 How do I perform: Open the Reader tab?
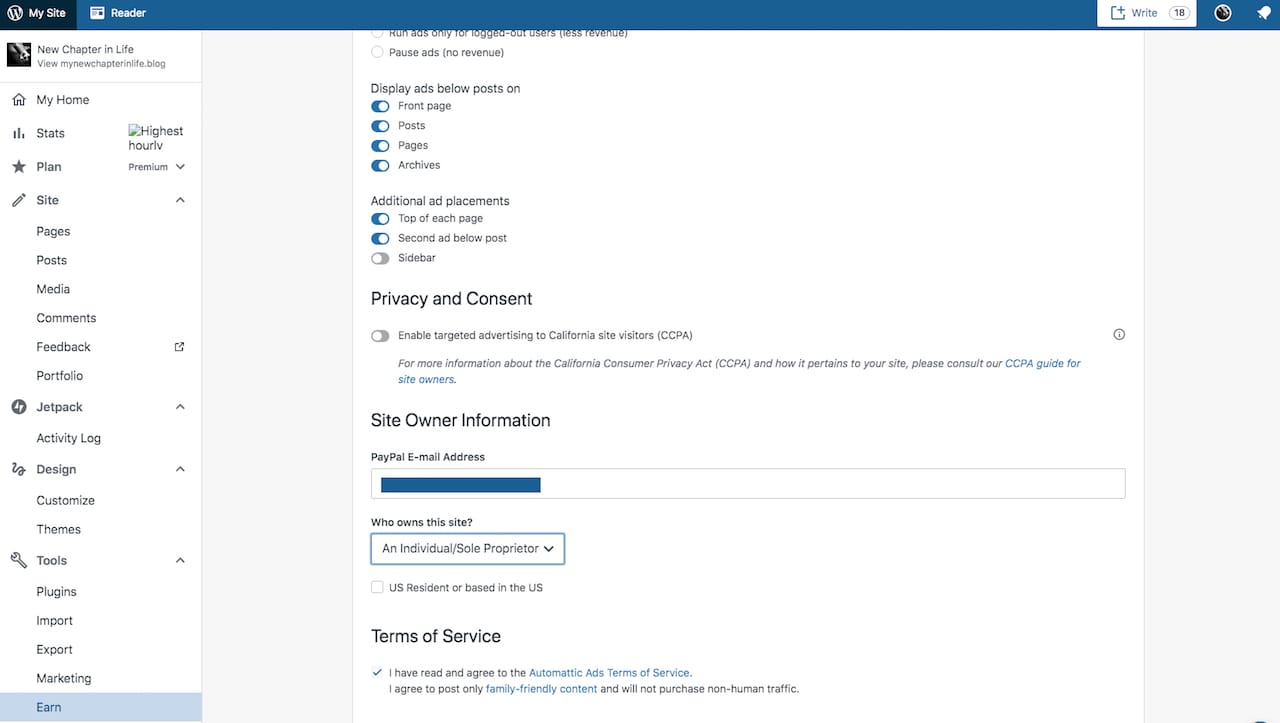click(118, 13)
